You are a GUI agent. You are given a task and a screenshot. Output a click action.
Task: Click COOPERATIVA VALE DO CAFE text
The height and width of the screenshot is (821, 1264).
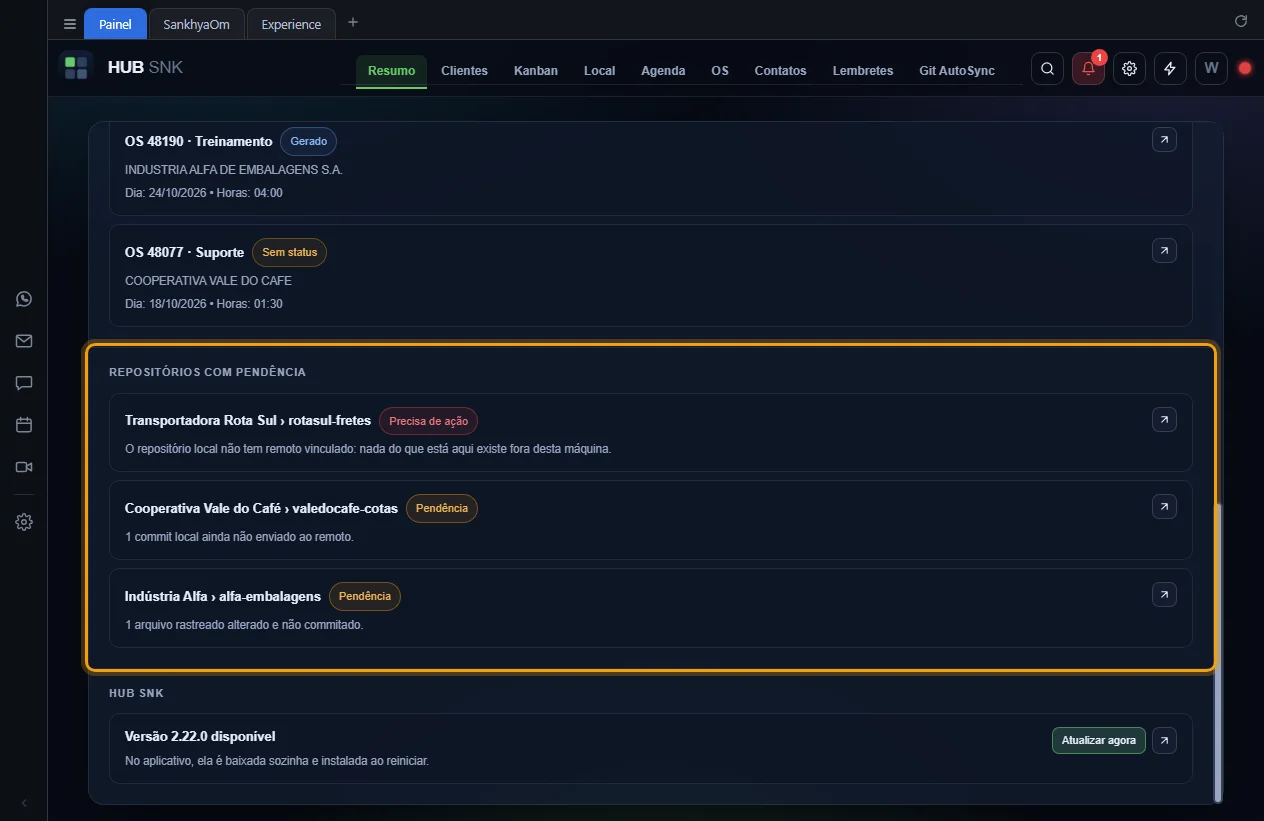coord(208,281)
